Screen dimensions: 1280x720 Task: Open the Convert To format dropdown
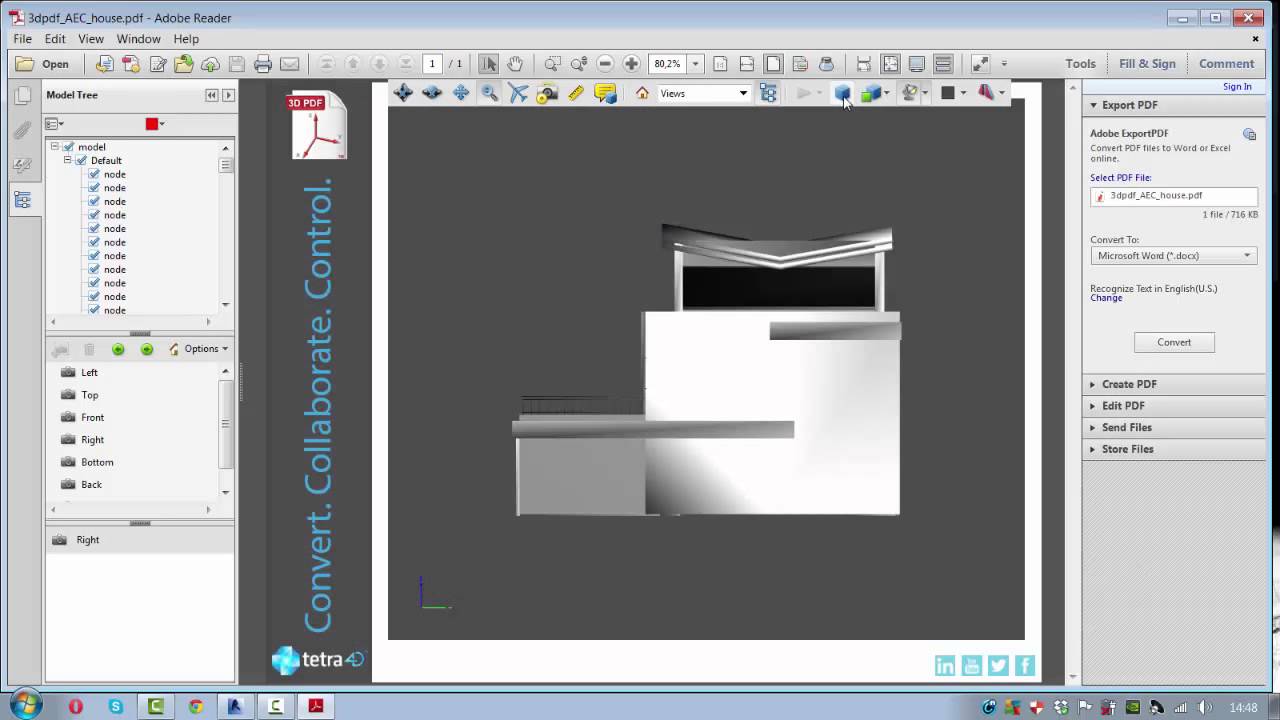(x=1174, y=256)
